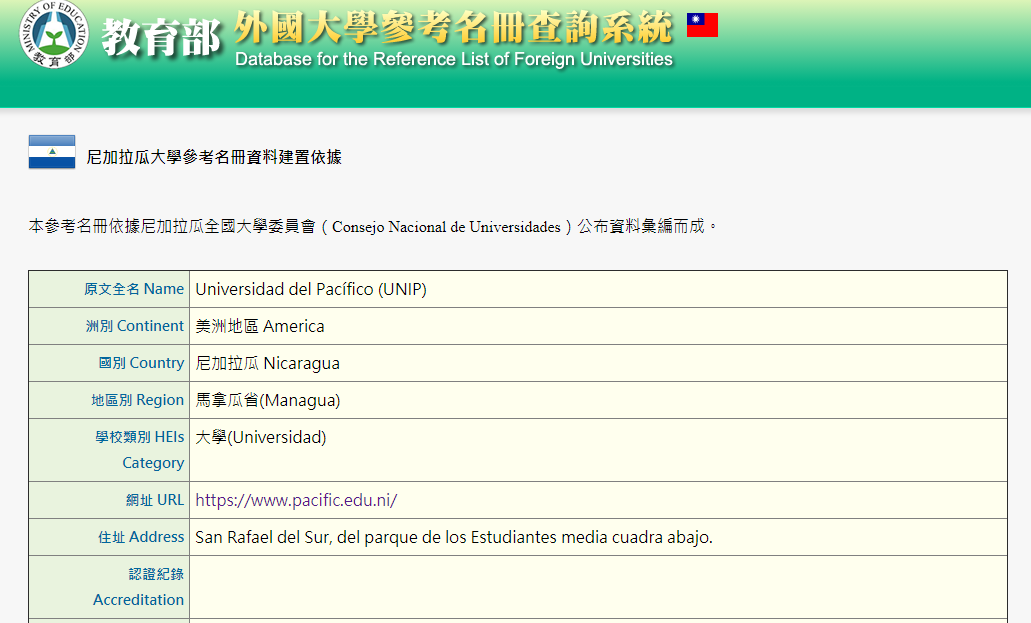Click the 美洲地區 America value
1031x623 pixels.
point(260,326)
